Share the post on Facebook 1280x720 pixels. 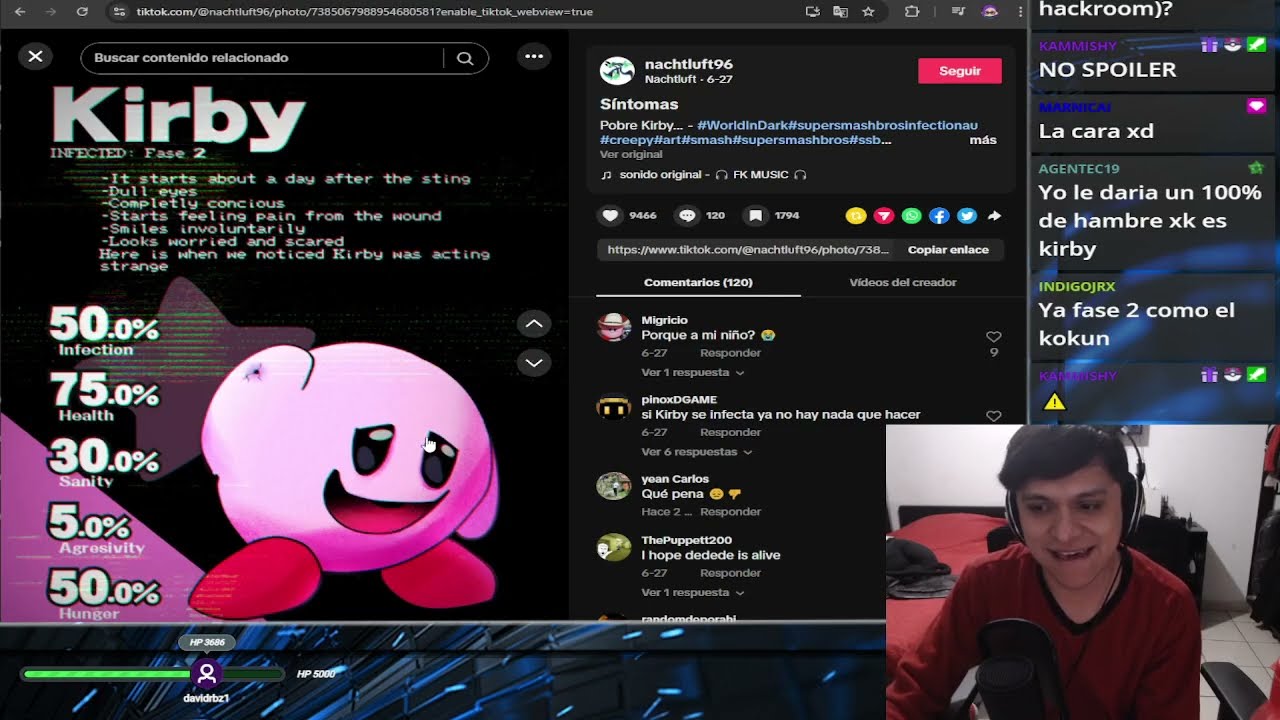[x=938, y=215]
